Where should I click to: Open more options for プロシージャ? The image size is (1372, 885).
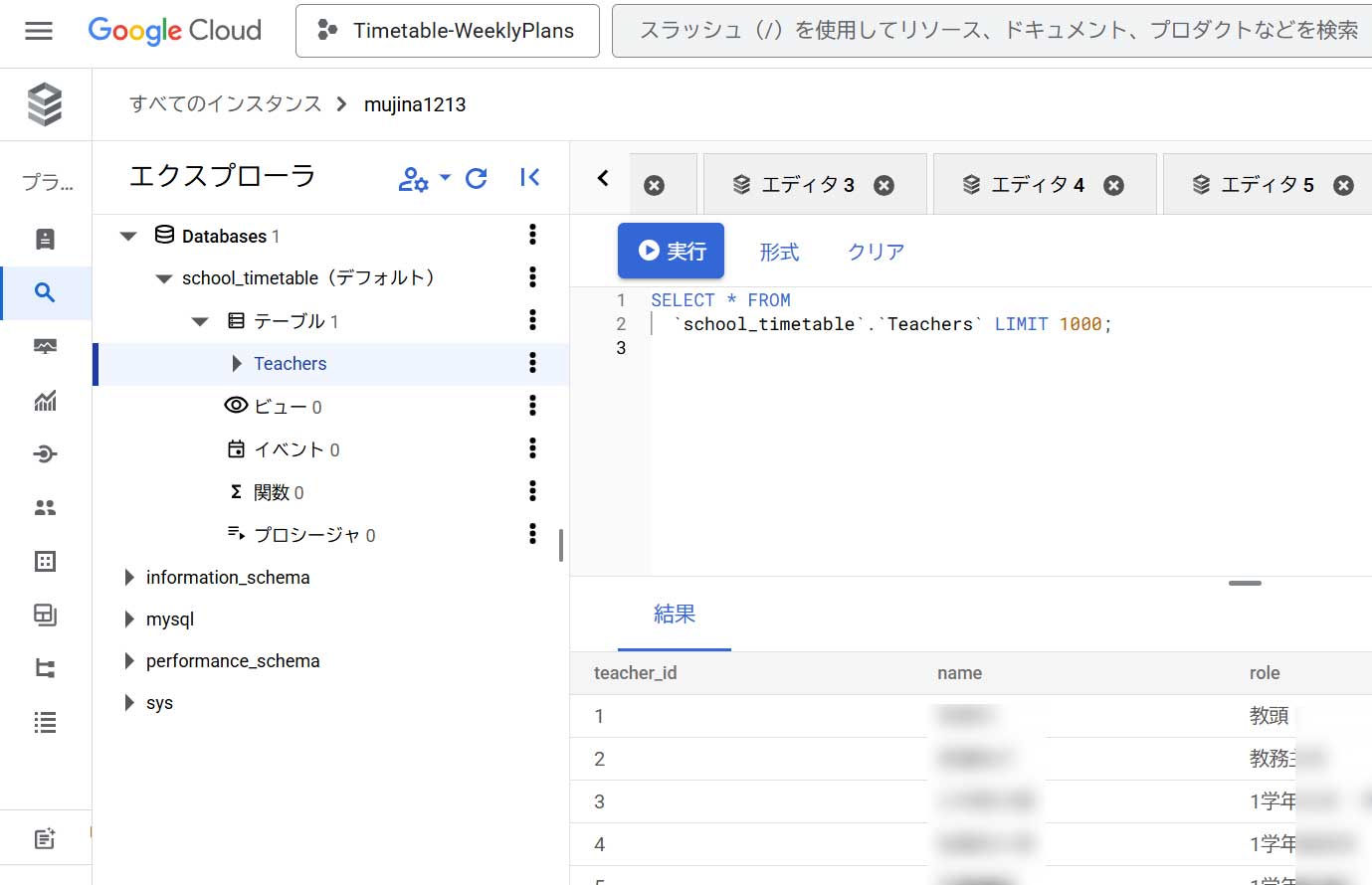532,534
